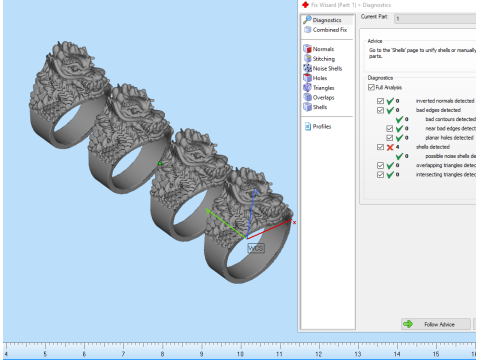Screen dimensions: 480x360
Task: Click the 'inverted normals detected' text
Action: [x=445, y=101]
